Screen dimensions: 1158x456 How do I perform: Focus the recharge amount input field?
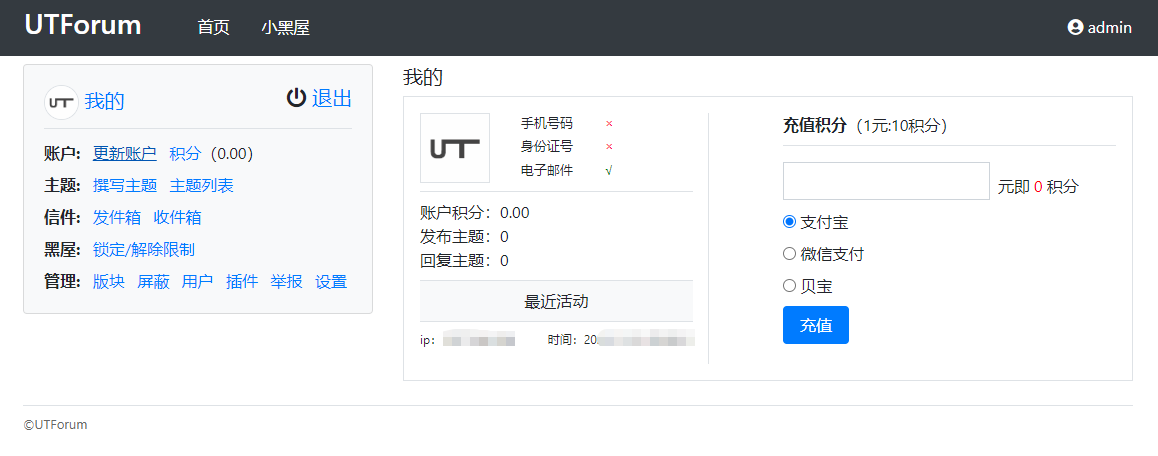pos(886,181)
